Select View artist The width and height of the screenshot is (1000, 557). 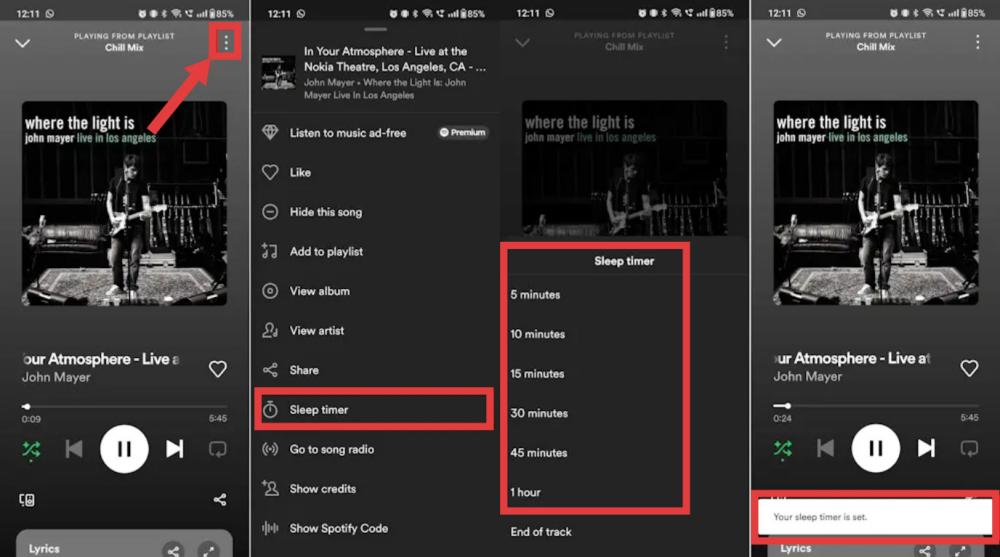click(374, 330)
